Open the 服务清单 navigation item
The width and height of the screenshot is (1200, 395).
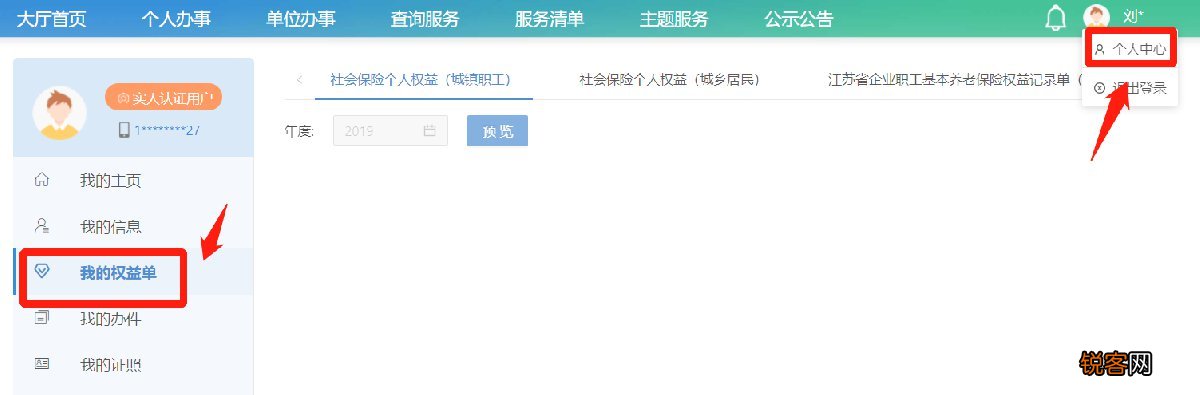point(550,19)
